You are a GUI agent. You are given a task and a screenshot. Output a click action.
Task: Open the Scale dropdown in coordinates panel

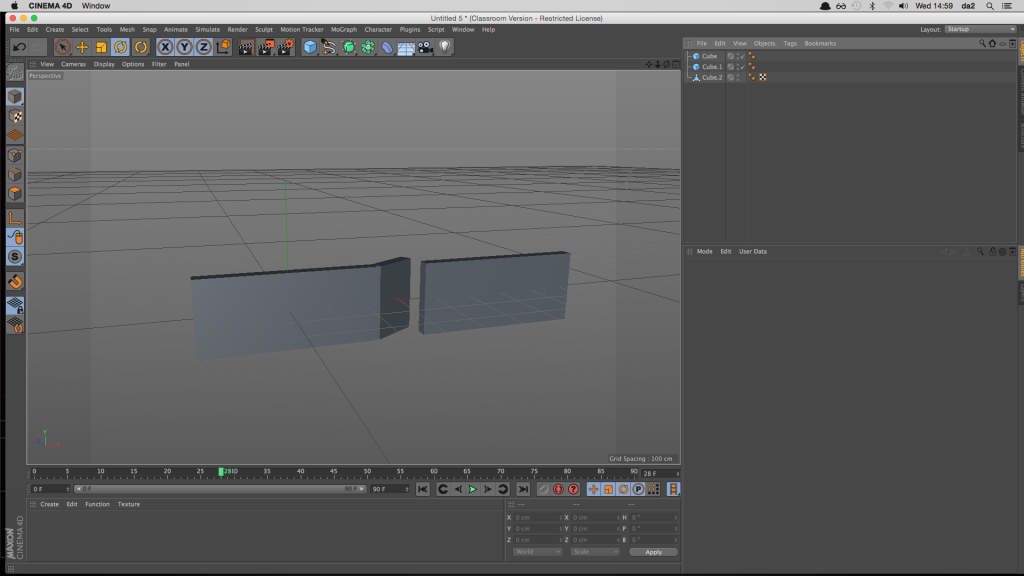point(594,551)
